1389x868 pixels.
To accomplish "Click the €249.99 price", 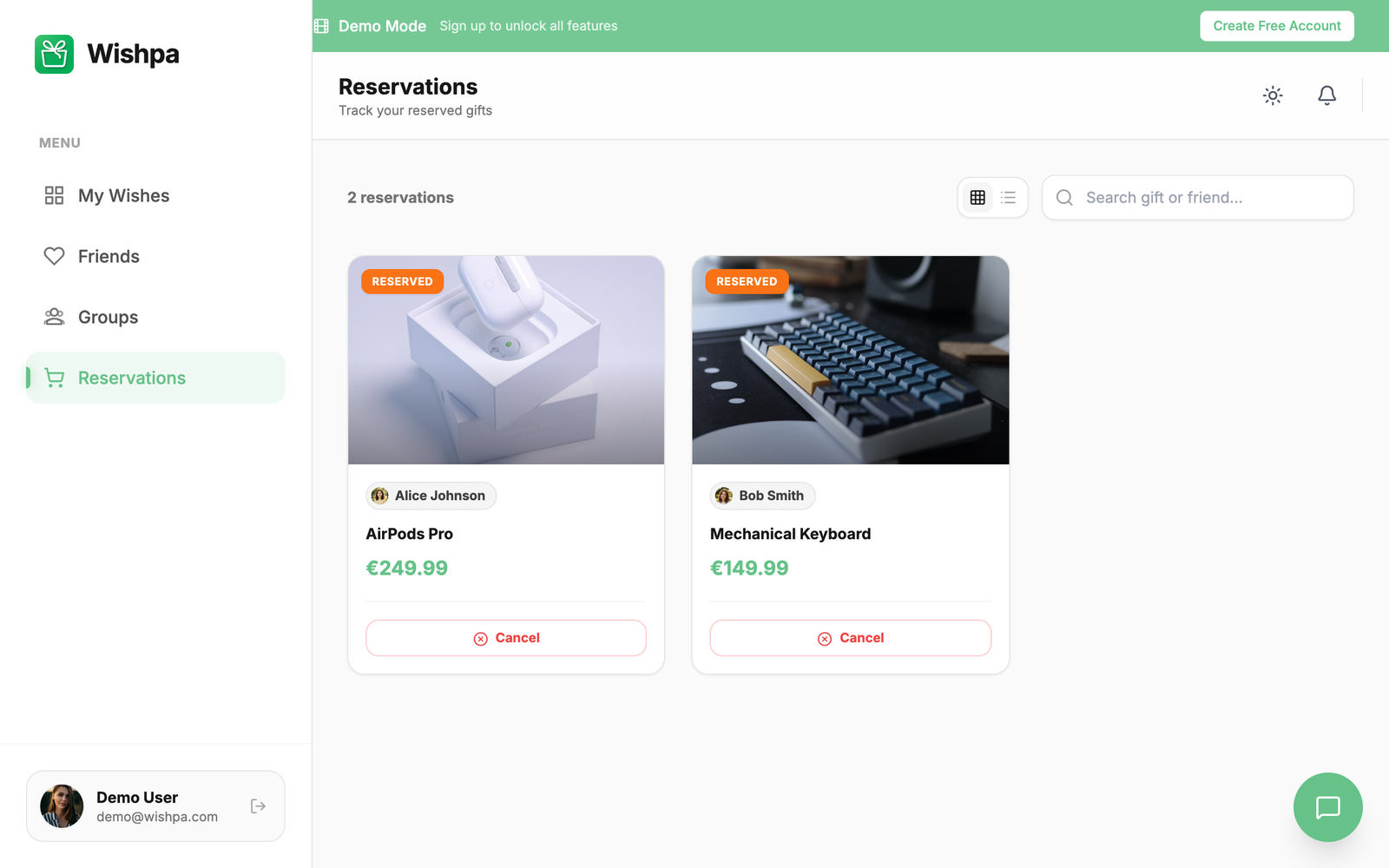I will (407, 569).
